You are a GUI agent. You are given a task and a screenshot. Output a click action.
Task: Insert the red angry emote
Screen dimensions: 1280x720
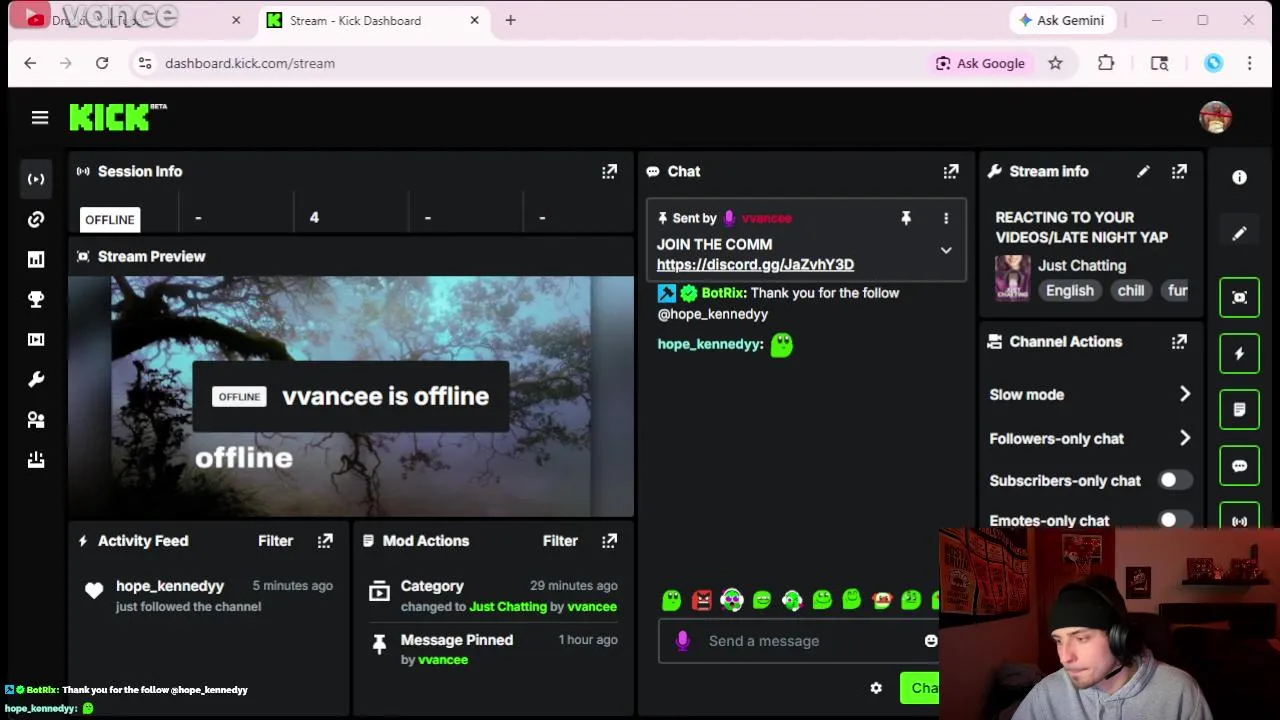[702, 600]
